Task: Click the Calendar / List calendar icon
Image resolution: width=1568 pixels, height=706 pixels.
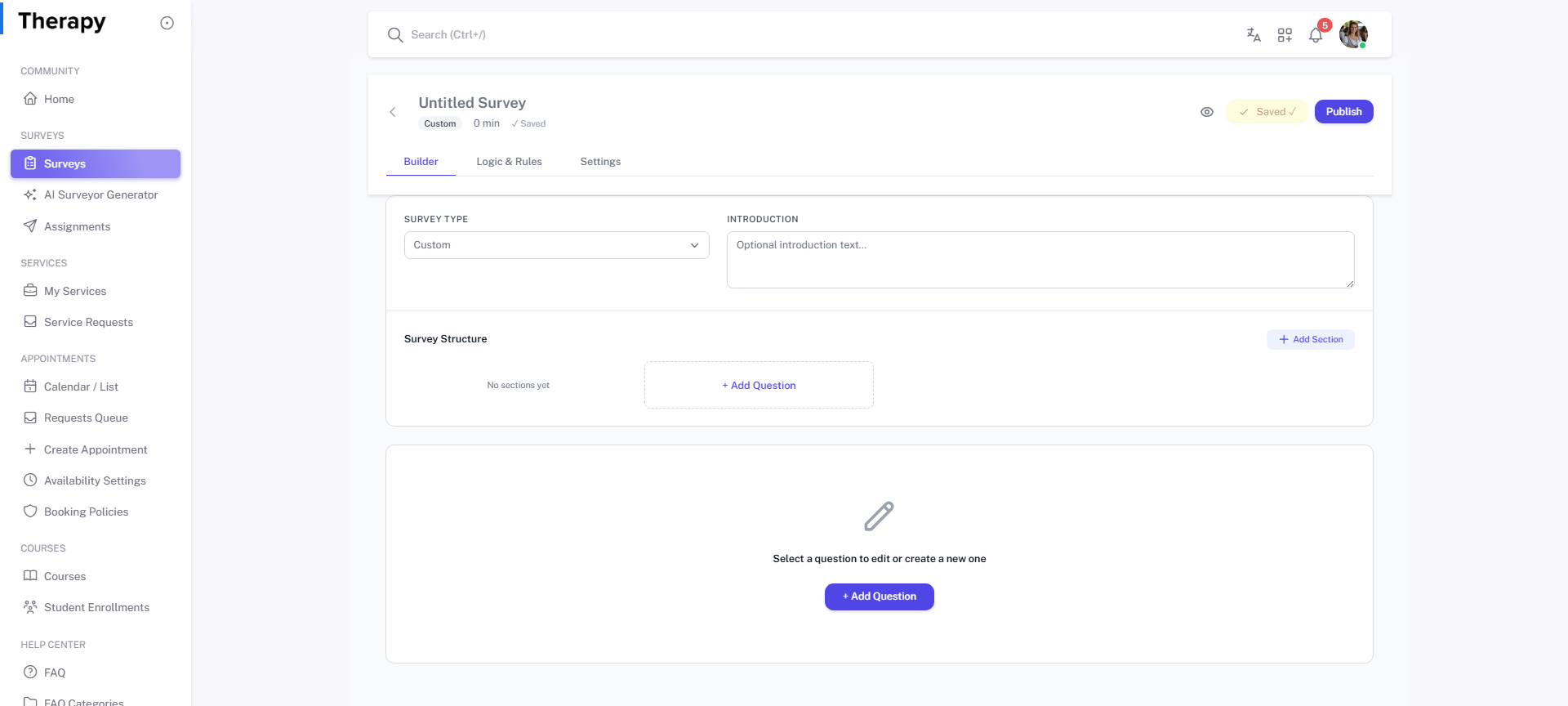Action: coord(30,387)
